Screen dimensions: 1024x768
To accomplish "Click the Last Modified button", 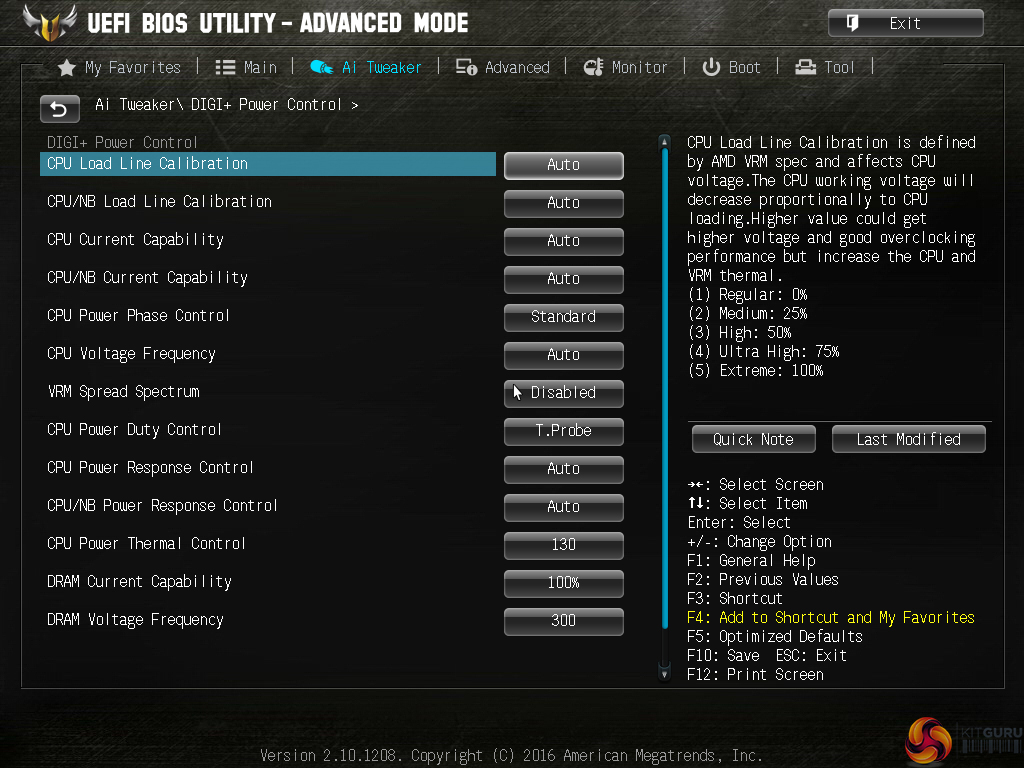I will (908, 440).
